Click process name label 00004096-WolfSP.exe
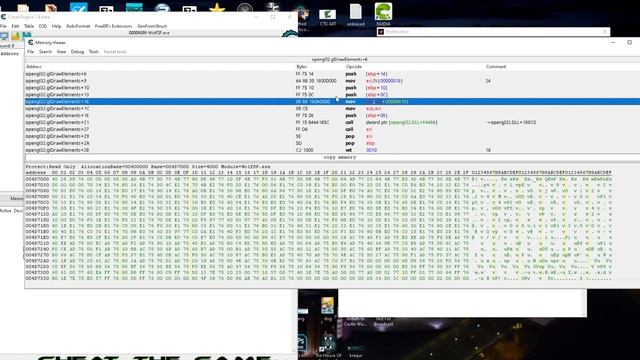 point(149,33)
